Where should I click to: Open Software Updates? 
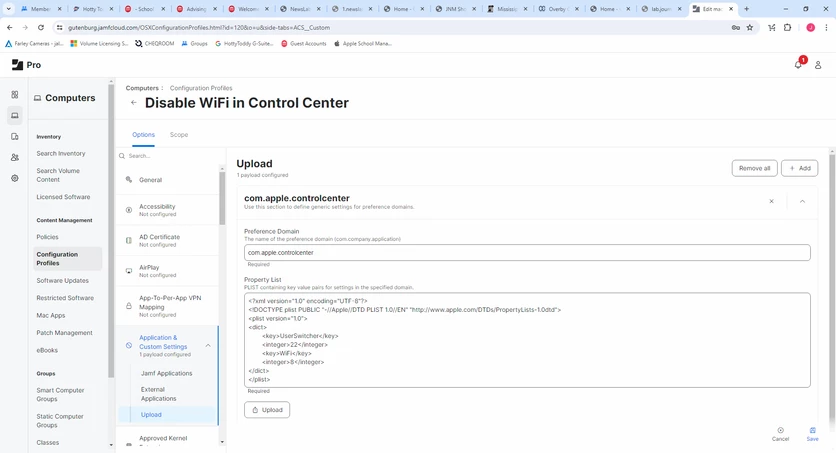point(62,280)
